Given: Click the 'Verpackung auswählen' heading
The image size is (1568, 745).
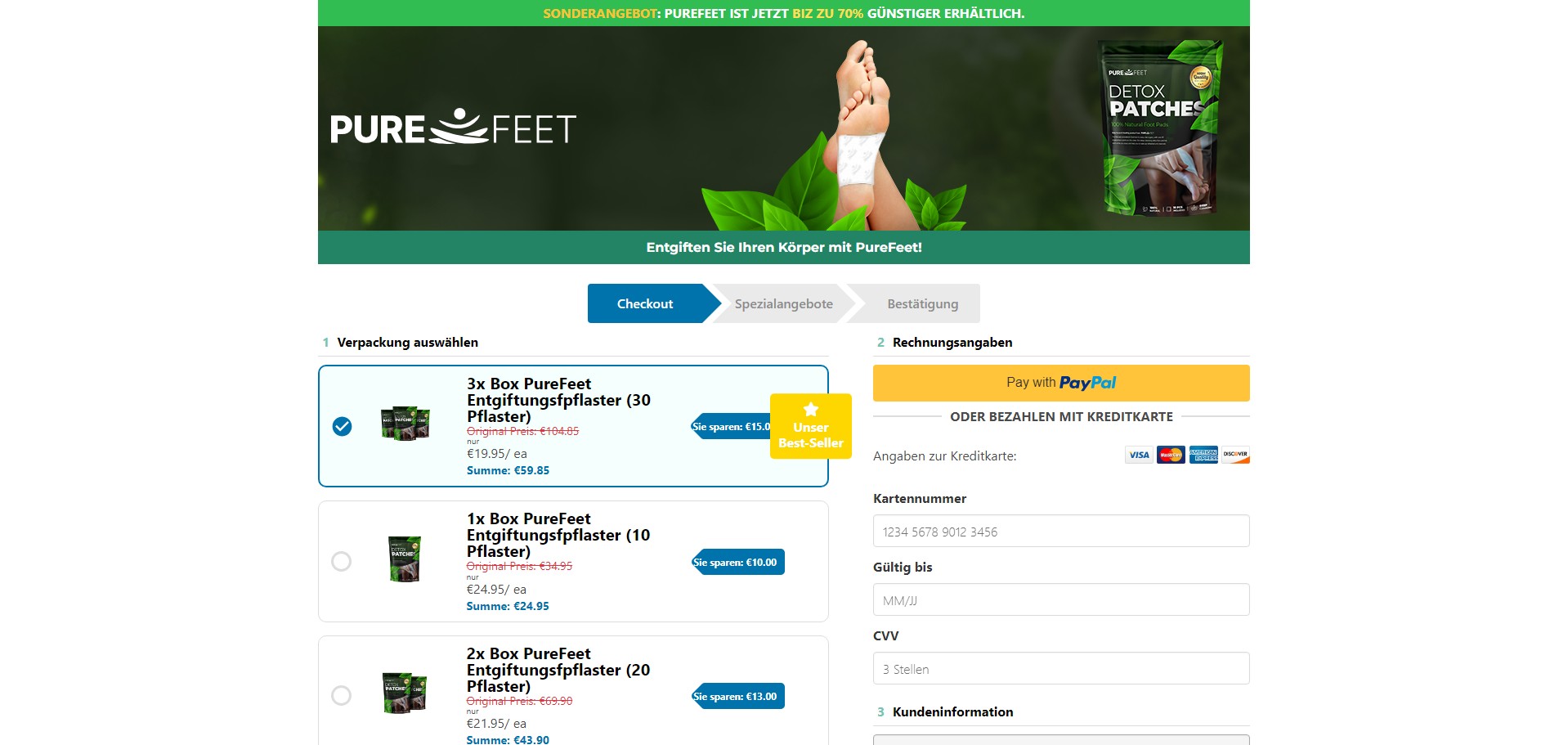Looking at the screenshot, I should (407, 342).
